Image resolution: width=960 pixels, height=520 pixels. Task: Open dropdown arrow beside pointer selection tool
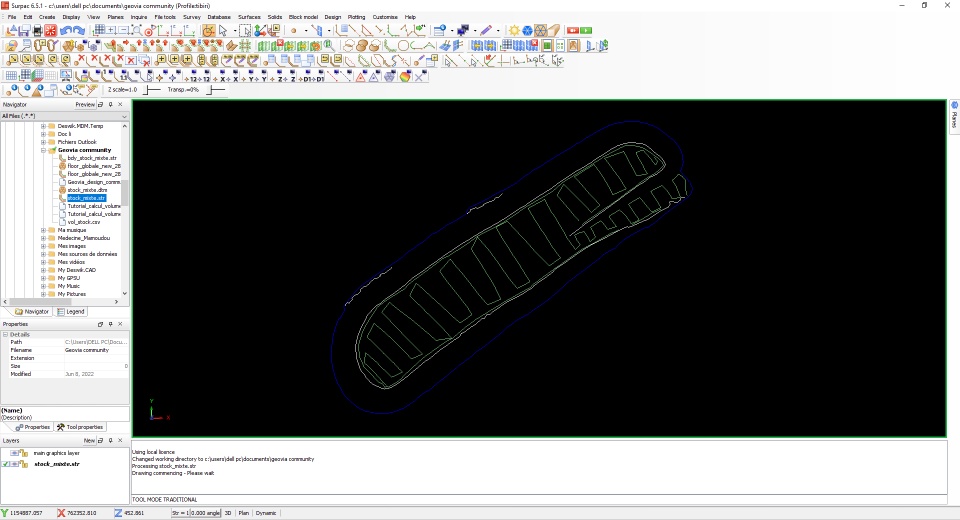coord(234,30)
